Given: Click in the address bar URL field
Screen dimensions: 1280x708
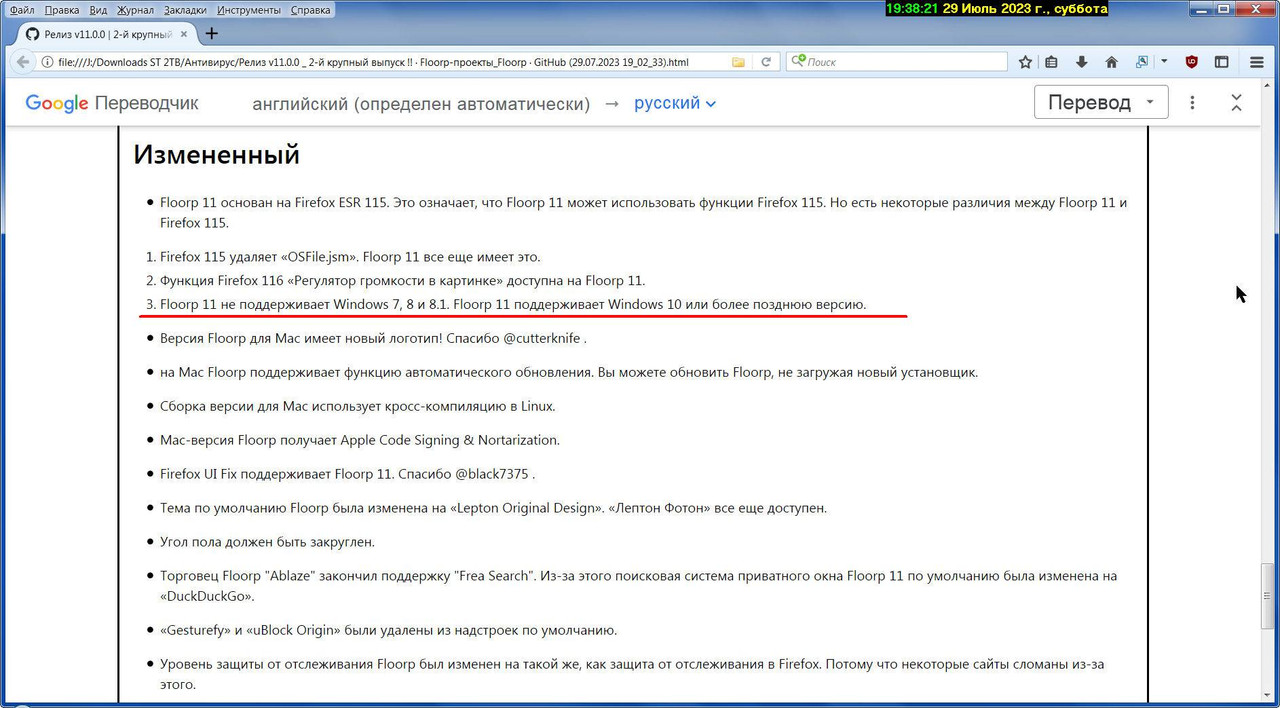Looking at the screenshot, I should click(390, 62).
